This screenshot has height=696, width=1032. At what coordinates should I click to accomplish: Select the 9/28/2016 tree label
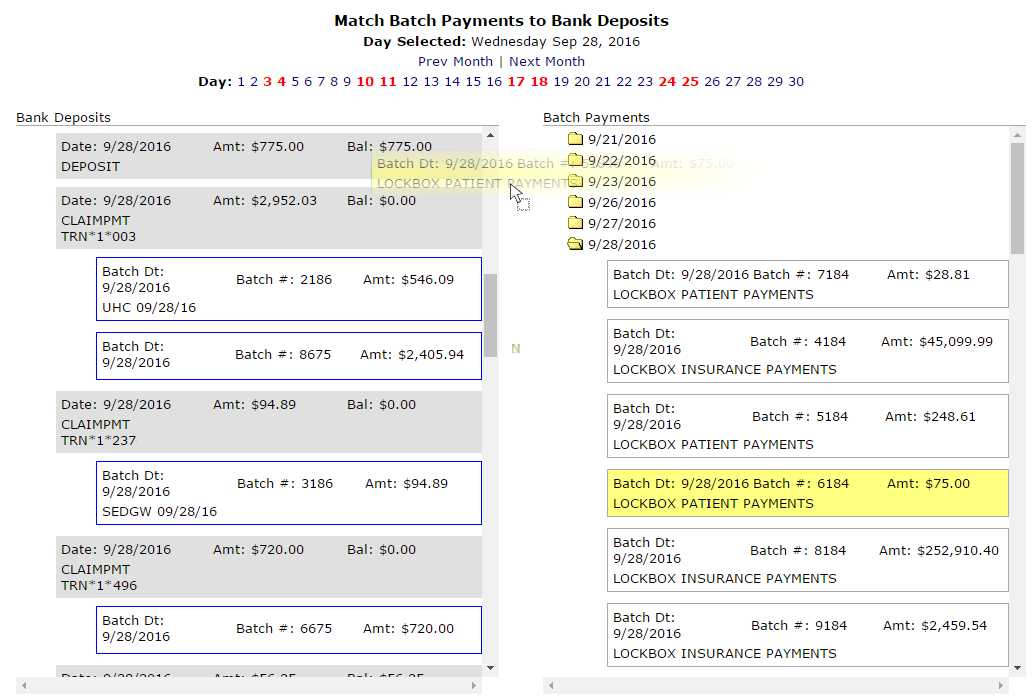pyautogui.click(x=621, y=244)
